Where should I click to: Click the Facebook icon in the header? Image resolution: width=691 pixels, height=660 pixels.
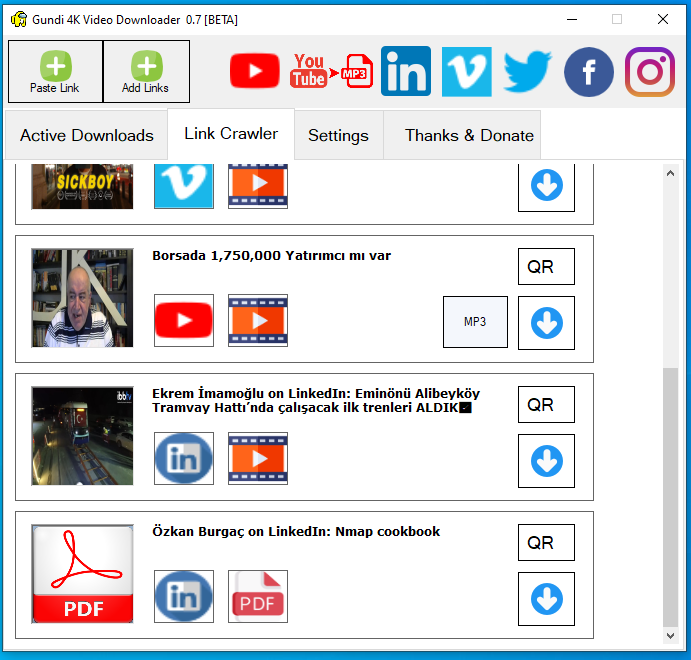tap(589, 72)
